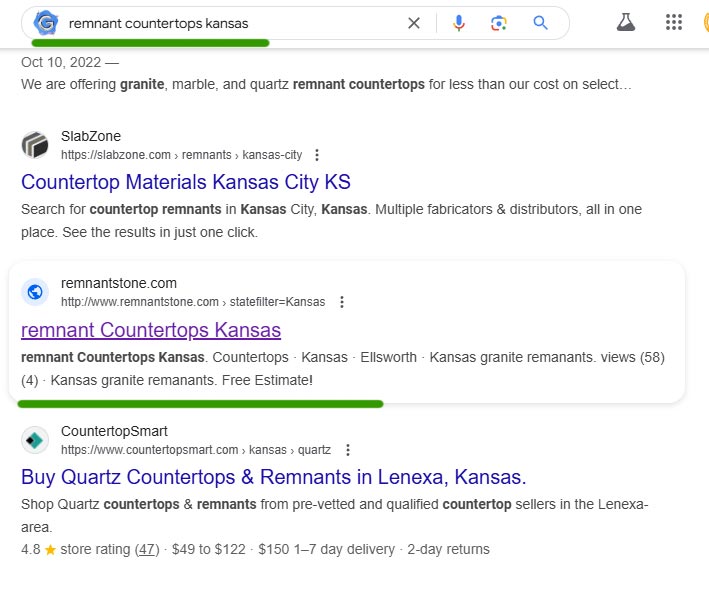Open Google Lens image search
Screen dimensions: 709x605
[x=499, y=23]
